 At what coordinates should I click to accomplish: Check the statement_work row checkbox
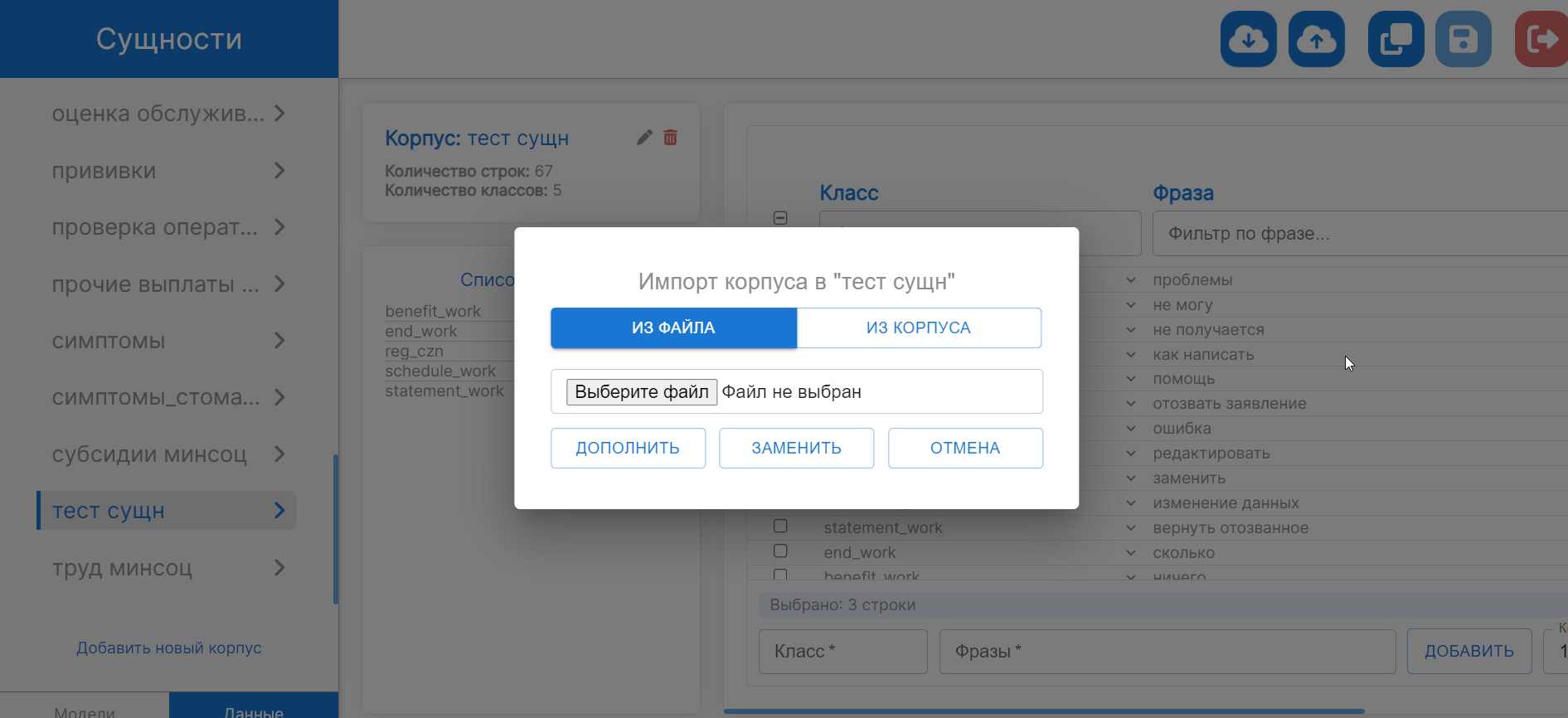pyautogui.click(x=780, y=526)
